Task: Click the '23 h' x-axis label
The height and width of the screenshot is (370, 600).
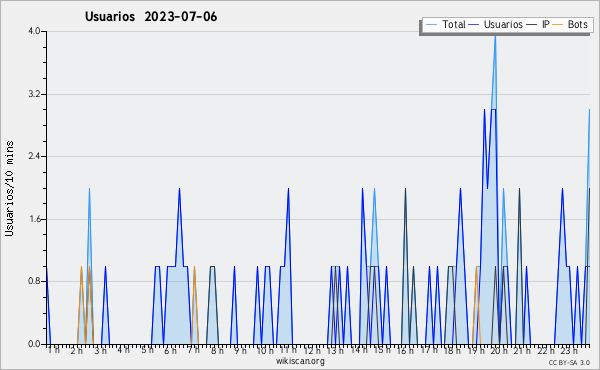Action: coord(569,350)
